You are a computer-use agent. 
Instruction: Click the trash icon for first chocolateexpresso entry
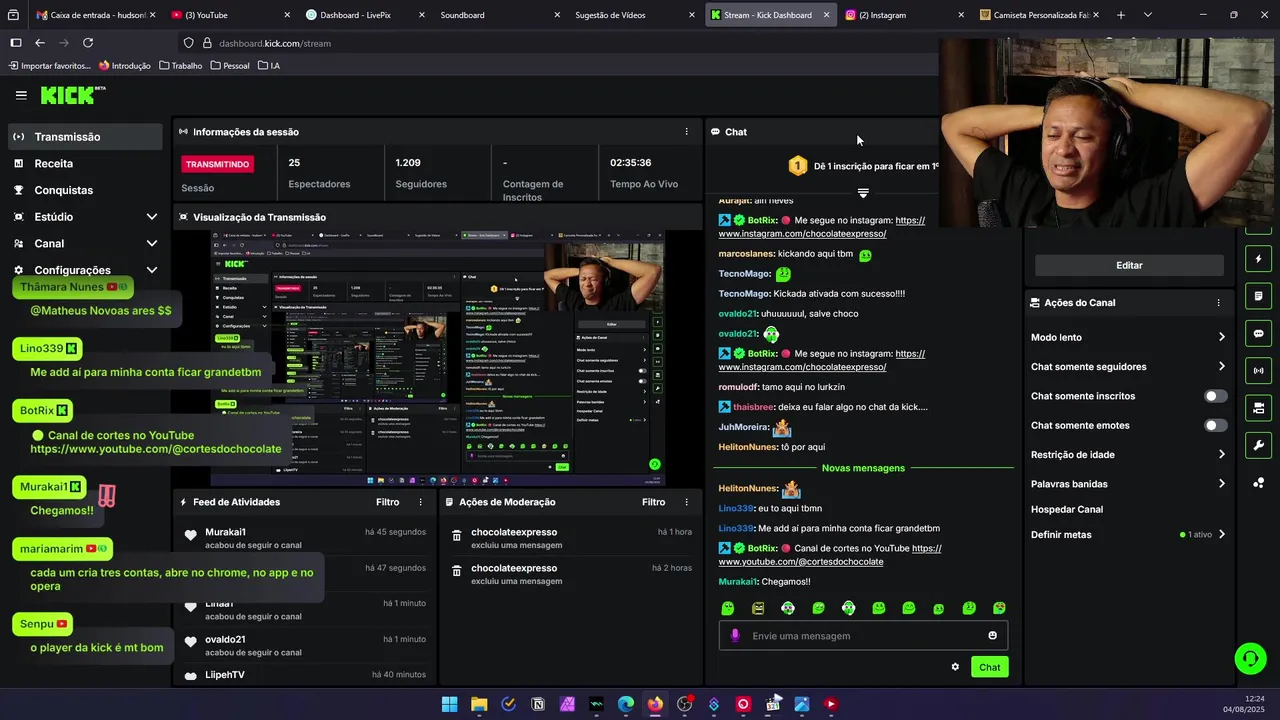point(457,537)
